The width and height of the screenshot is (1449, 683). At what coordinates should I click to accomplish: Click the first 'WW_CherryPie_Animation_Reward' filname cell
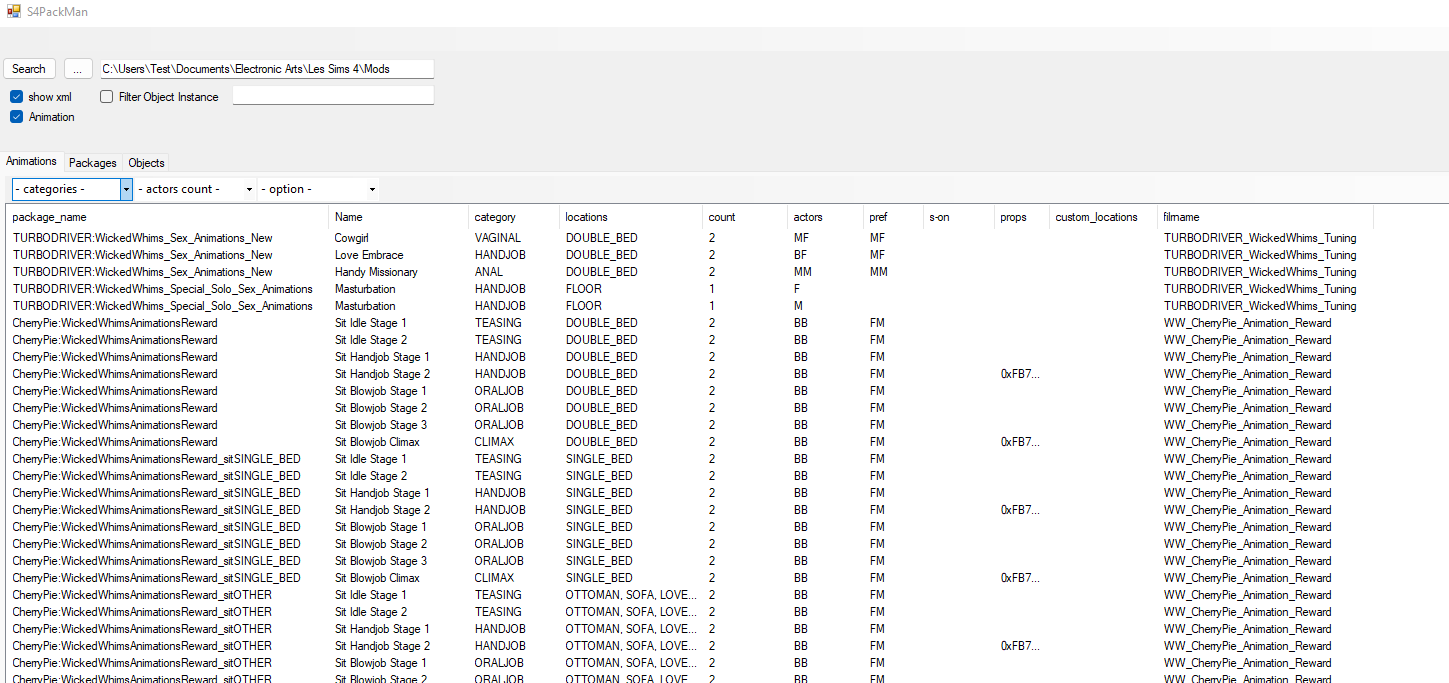pyautogui.click(x=1248, y=323)
